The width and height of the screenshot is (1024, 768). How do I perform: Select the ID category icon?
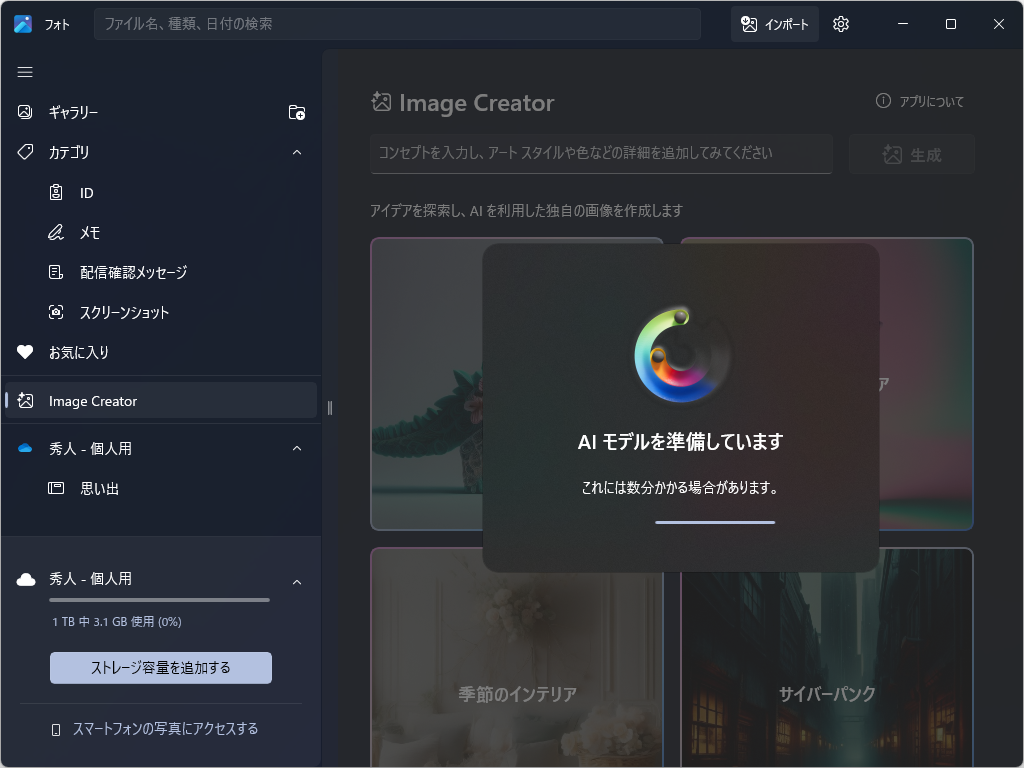[x=55, y=192]
